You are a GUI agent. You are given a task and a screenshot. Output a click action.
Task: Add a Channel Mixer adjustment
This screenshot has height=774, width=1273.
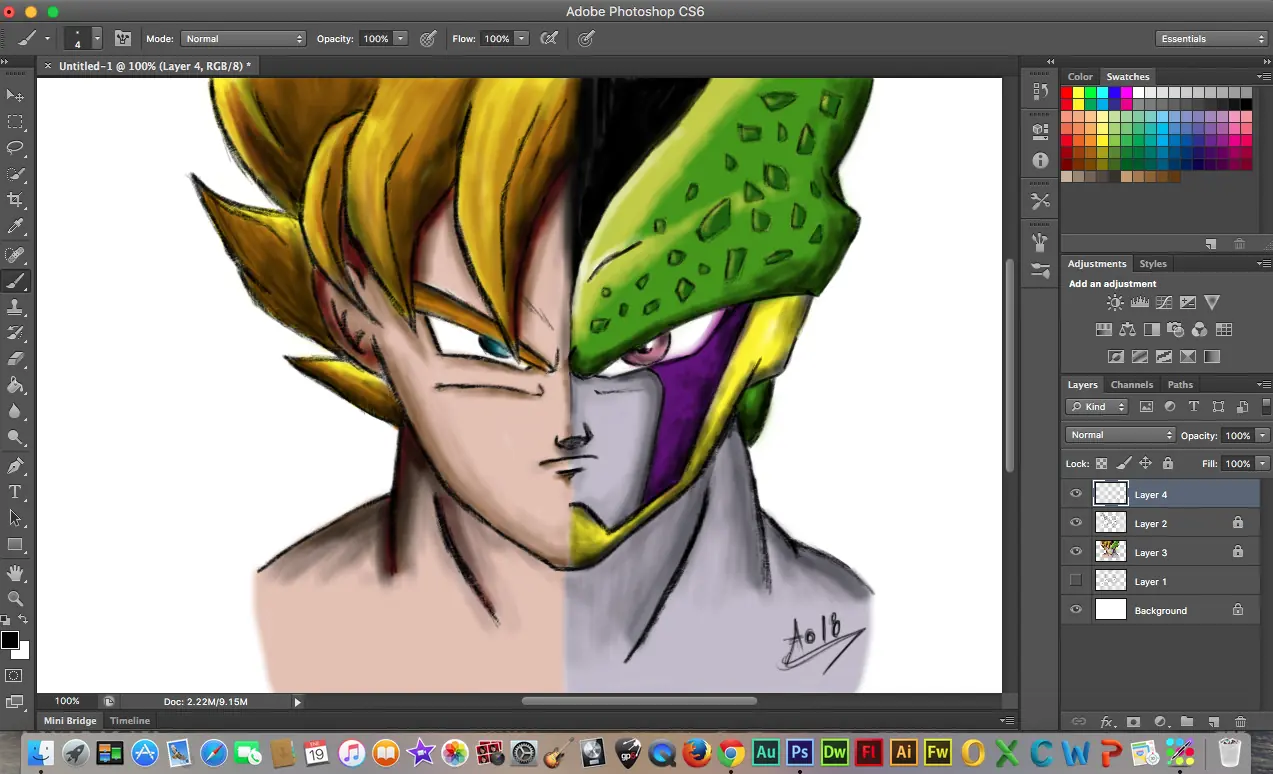click(x=1199, y=329)
